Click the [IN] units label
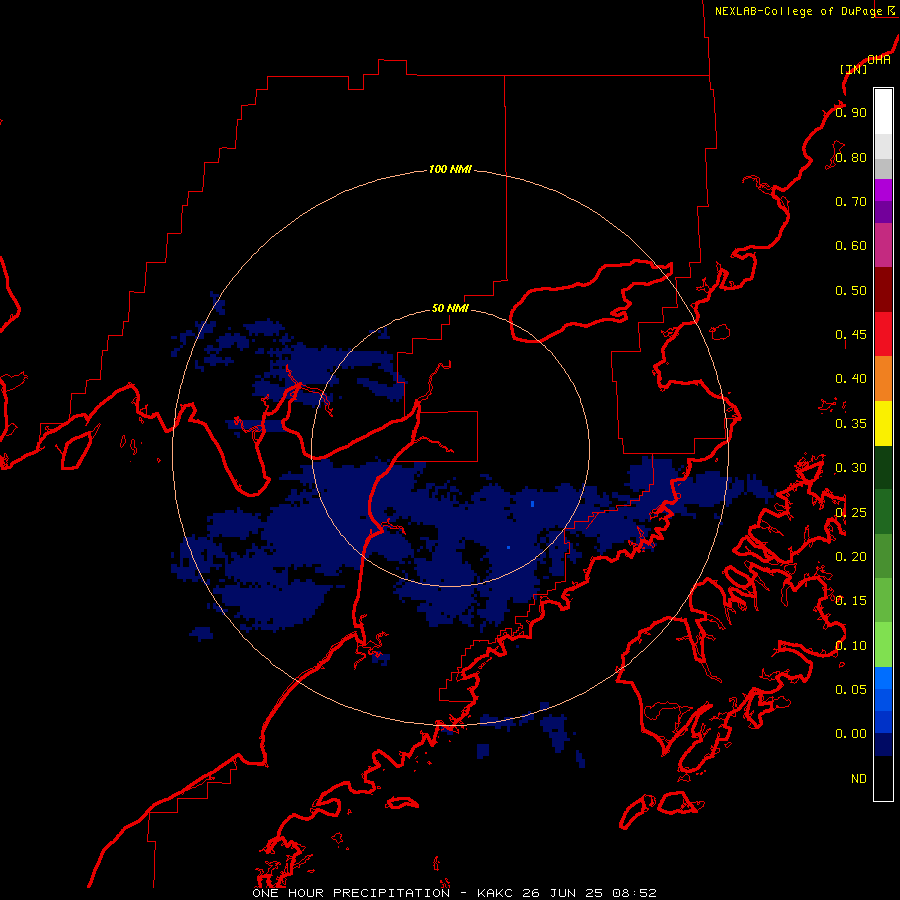This screenshot has height=900, width=900. click(x=854, y=69)
